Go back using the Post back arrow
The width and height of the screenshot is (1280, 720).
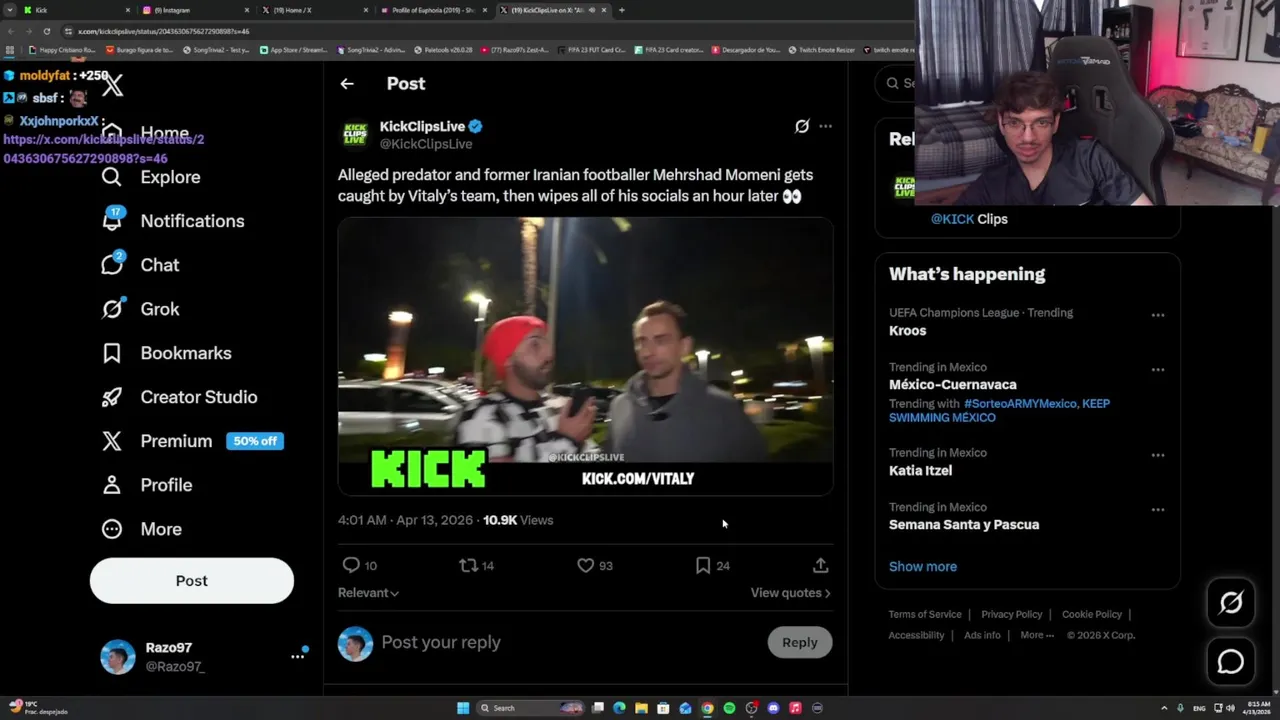(347, 84)
